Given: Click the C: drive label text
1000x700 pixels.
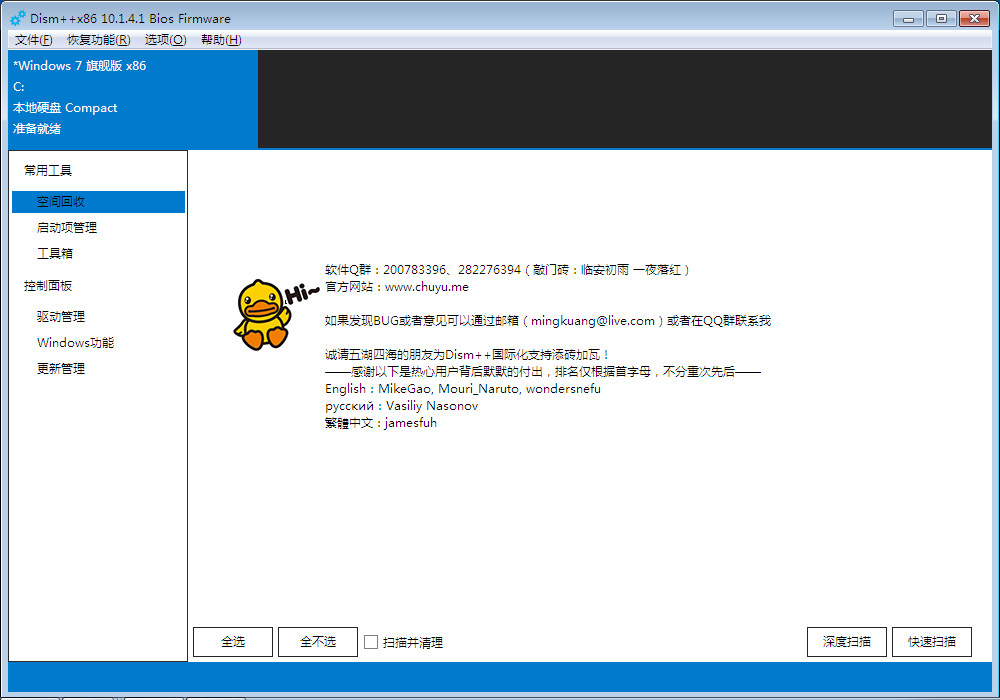Looking at the screenshot, I should coord(18,87).
